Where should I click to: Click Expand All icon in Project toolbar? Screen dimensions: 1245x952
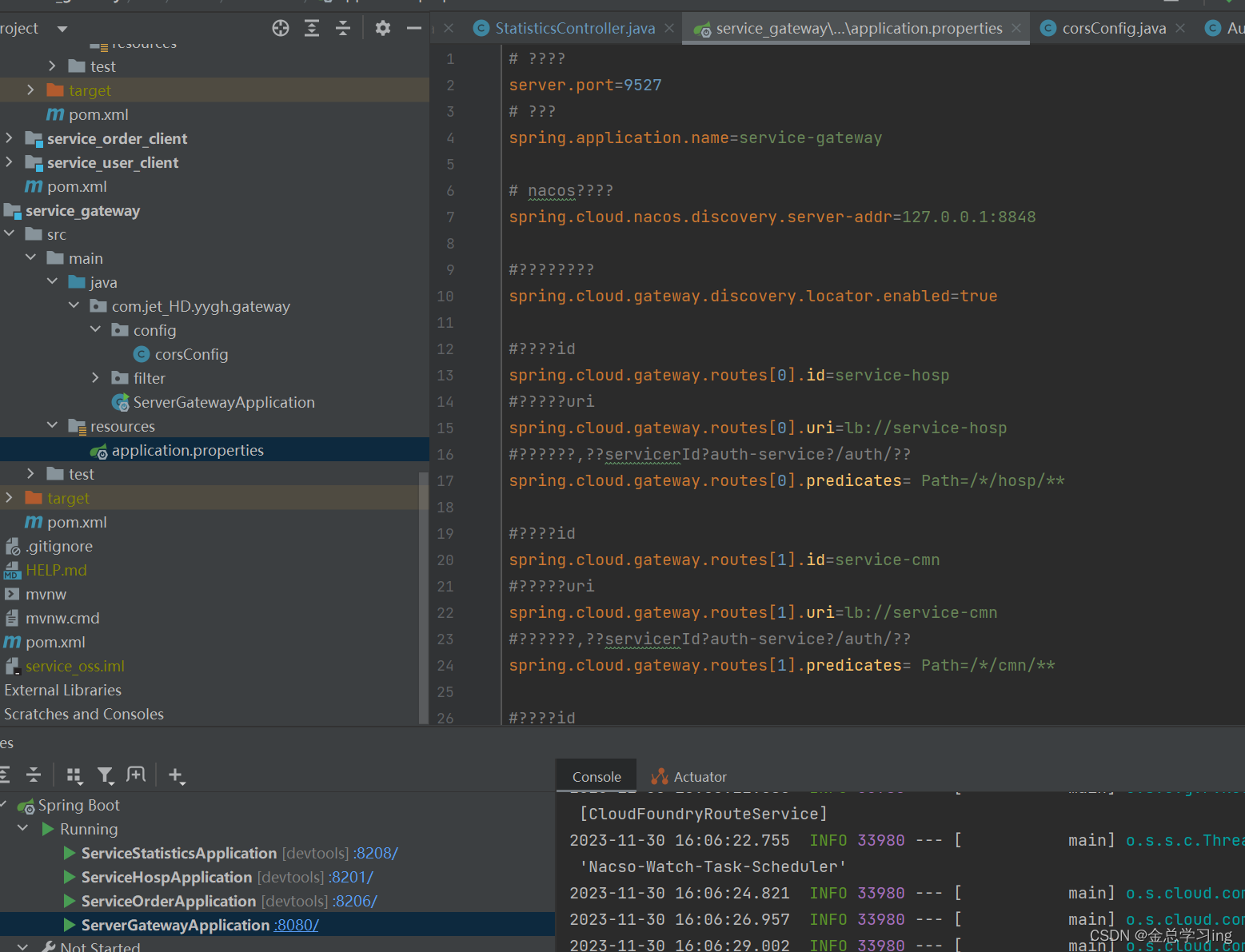(x=312, y=29)
